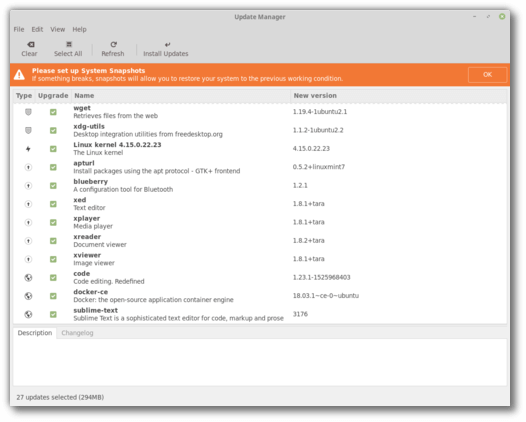Click version 1.19.4-1ubuntu2.1
The width and height of the screenshot is (526, 422).
coord(320,112)
